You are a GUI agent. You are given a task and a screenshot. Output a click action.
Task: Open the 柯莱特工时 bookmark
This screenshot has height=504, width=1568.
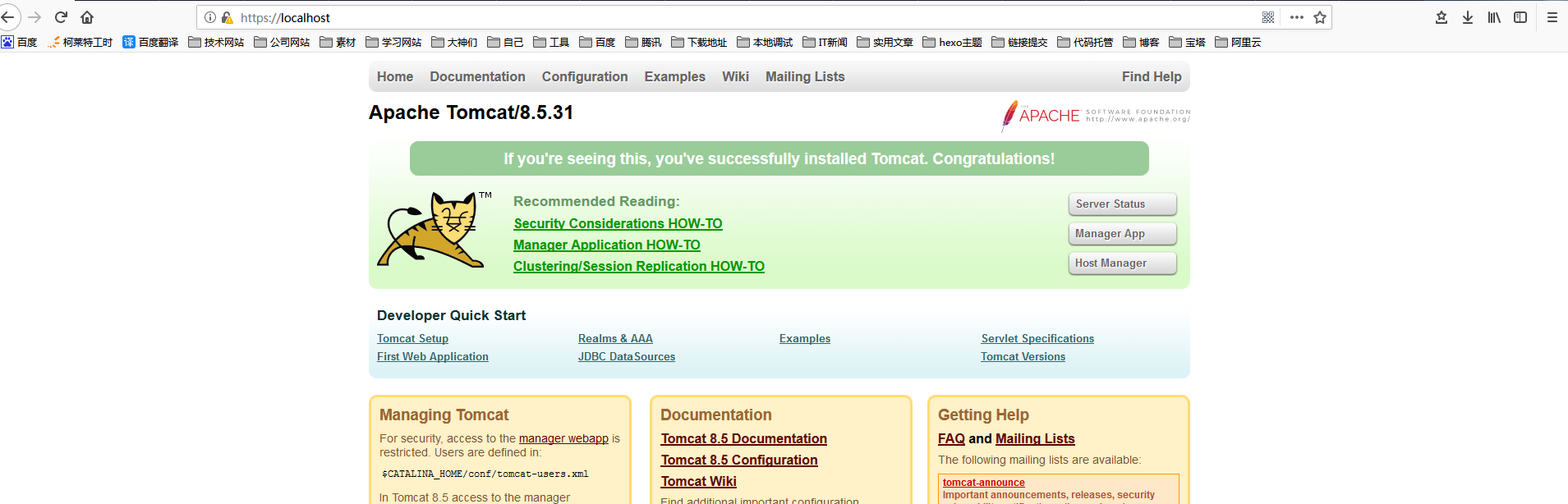[80, 42]
